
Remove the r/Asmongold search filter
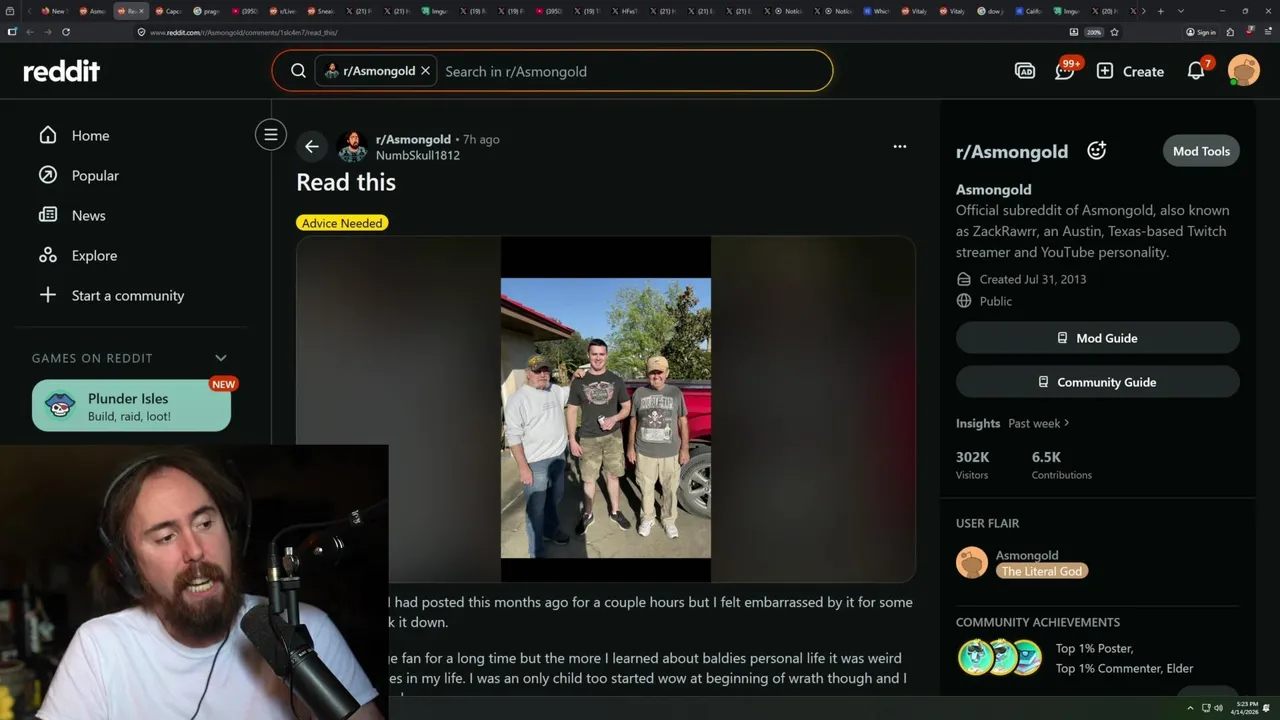click(x=425, y=71)
